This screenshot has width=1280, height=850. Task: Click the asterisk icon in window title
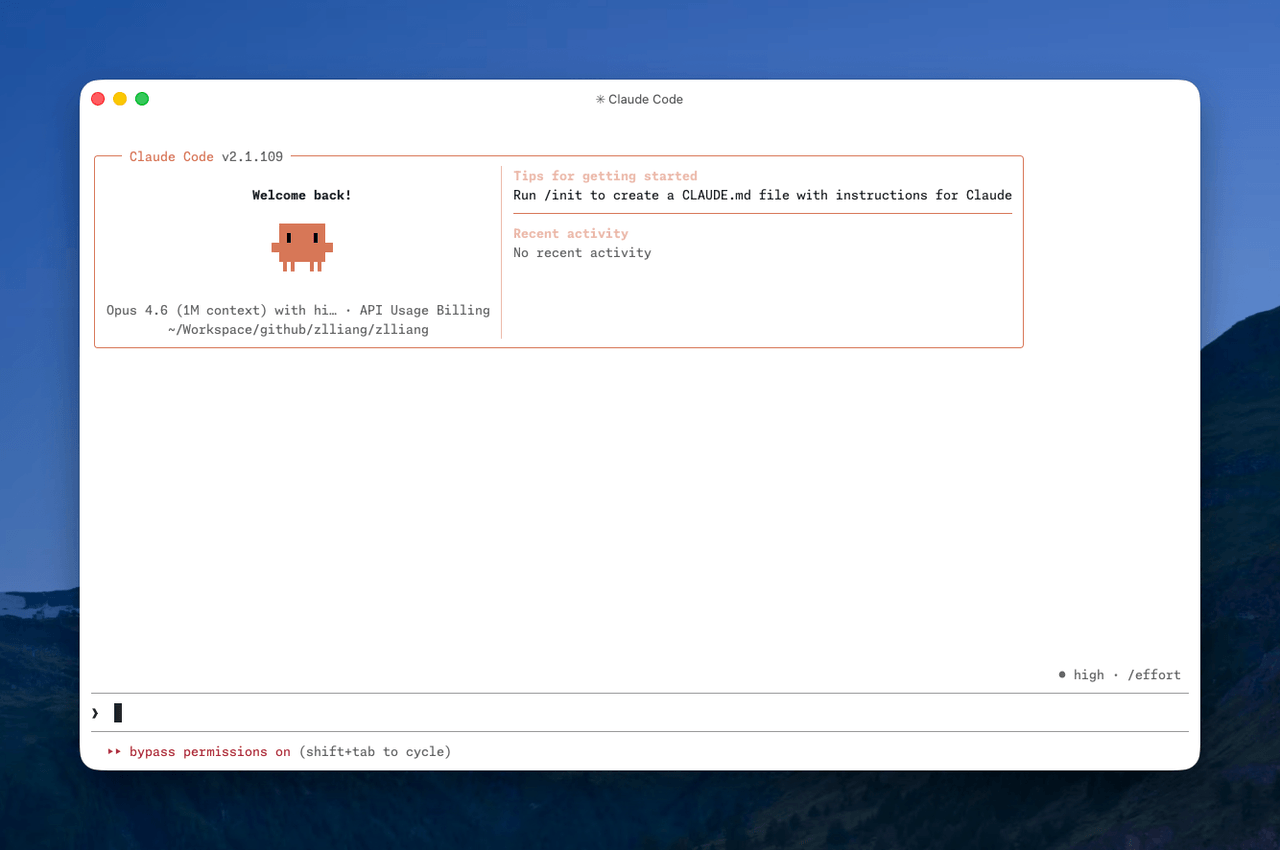600,99
